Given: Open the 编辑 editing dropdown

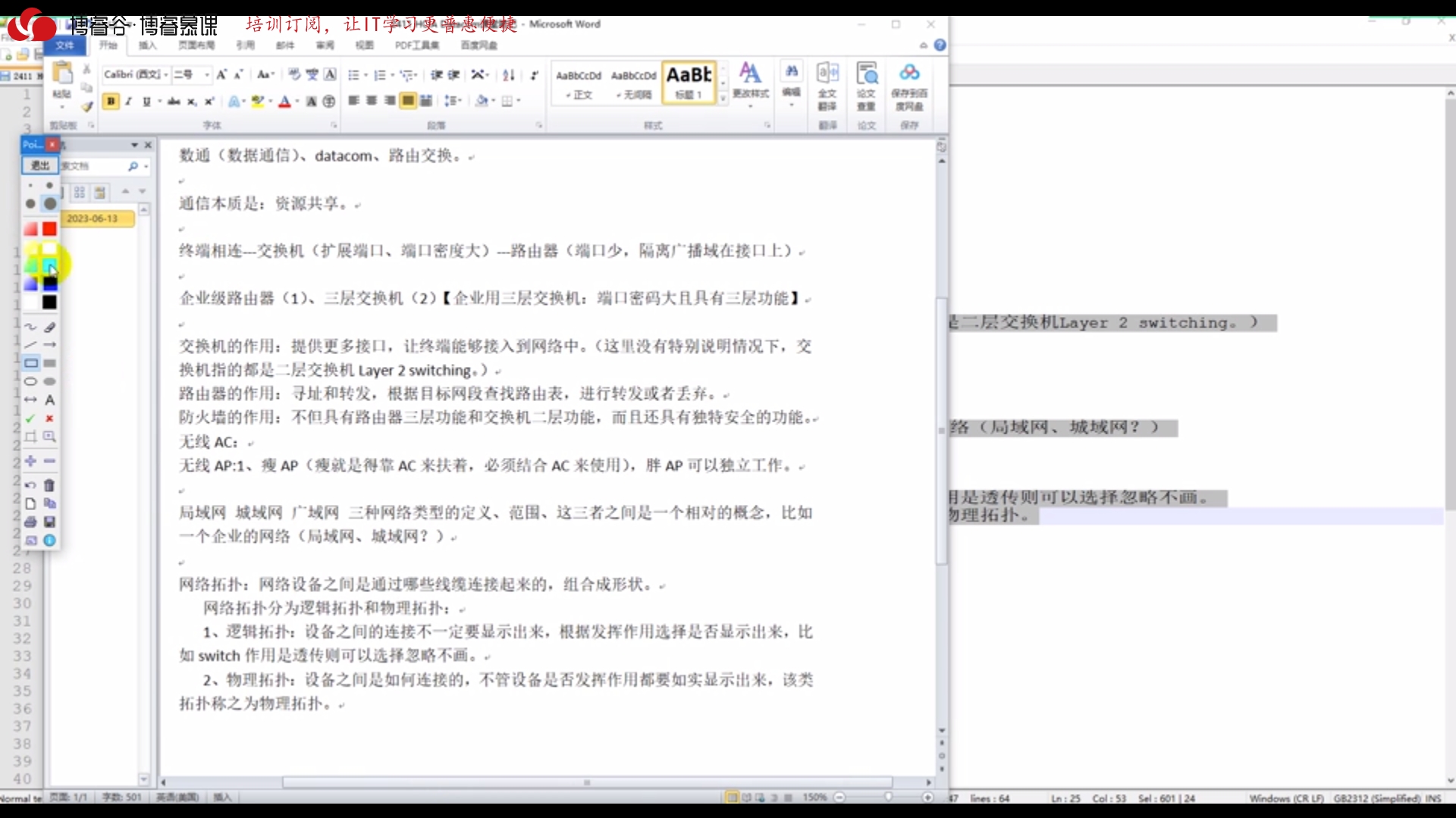Looking at the screenshot, I should (x=792, y=83).
